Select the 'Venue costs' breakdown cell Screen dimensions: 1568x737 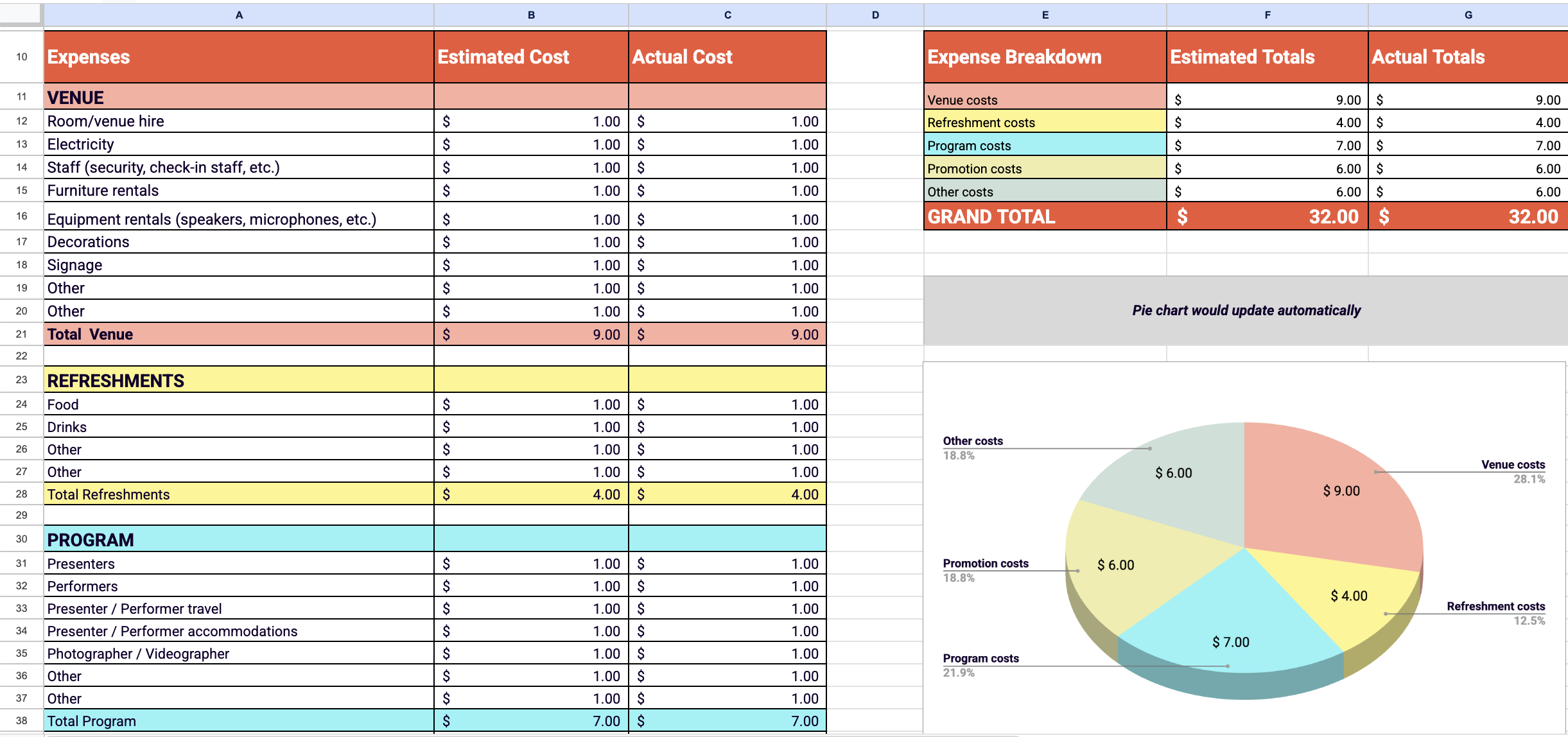click(1045, 97)
